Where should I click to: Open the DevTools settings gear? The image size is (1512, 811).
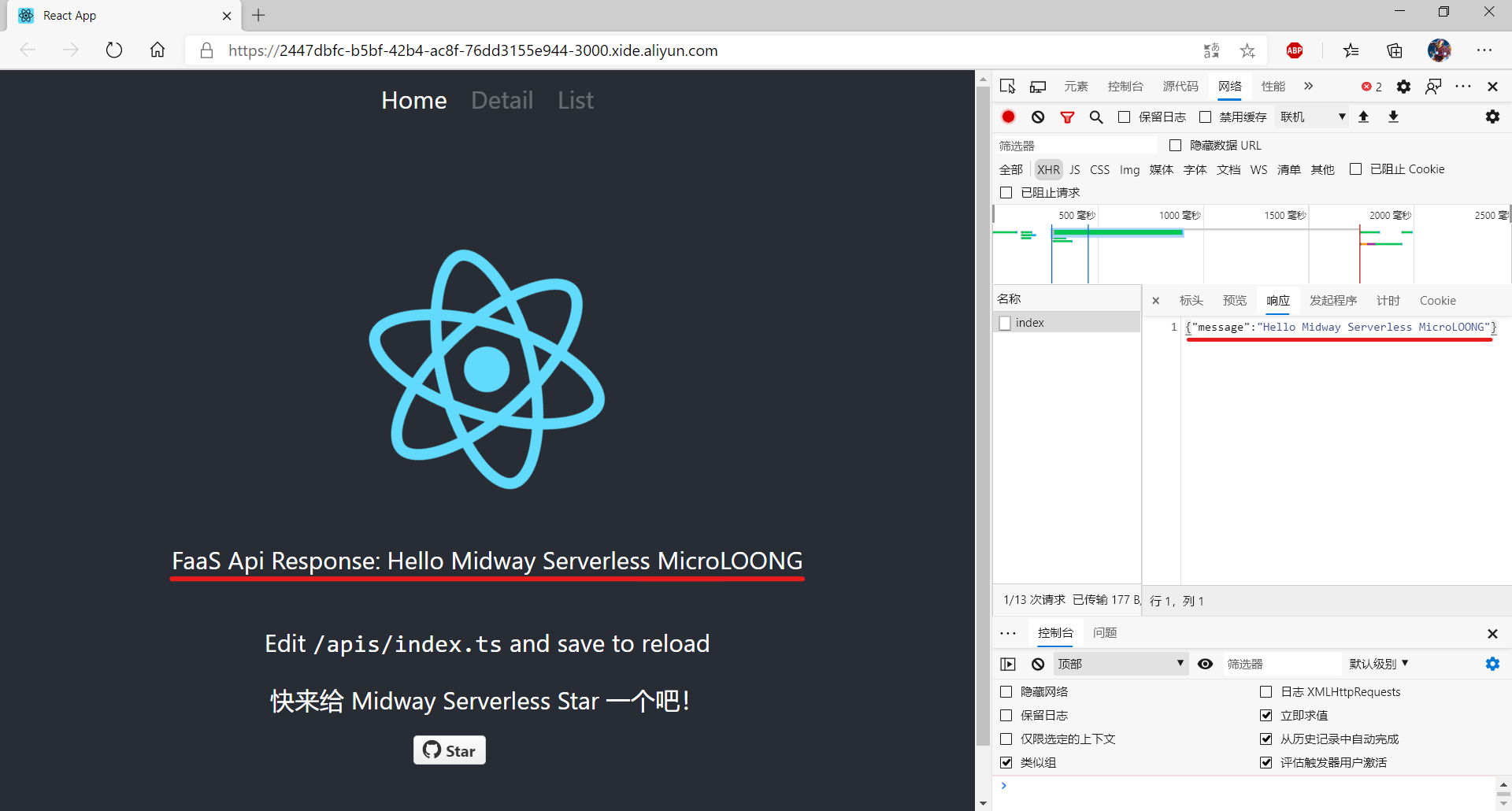coord(1403,87)
